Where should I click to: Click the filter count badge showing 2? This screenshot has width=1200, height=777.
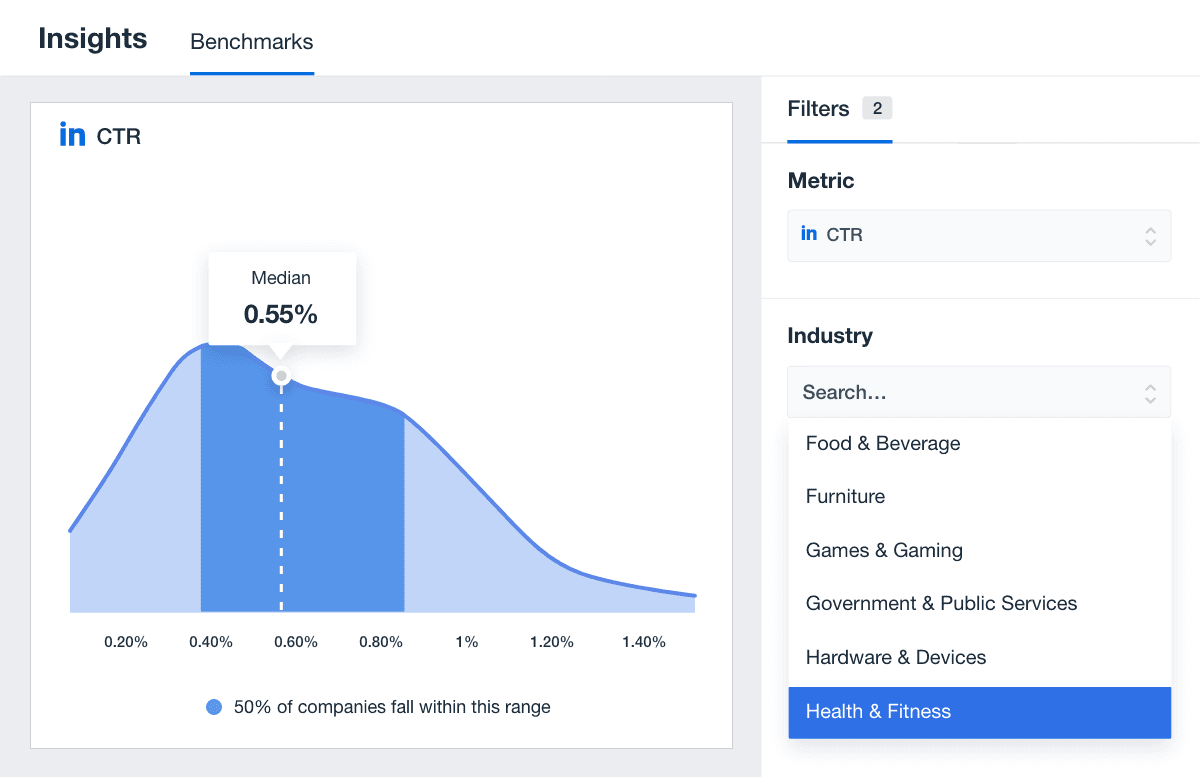(879, 108)
